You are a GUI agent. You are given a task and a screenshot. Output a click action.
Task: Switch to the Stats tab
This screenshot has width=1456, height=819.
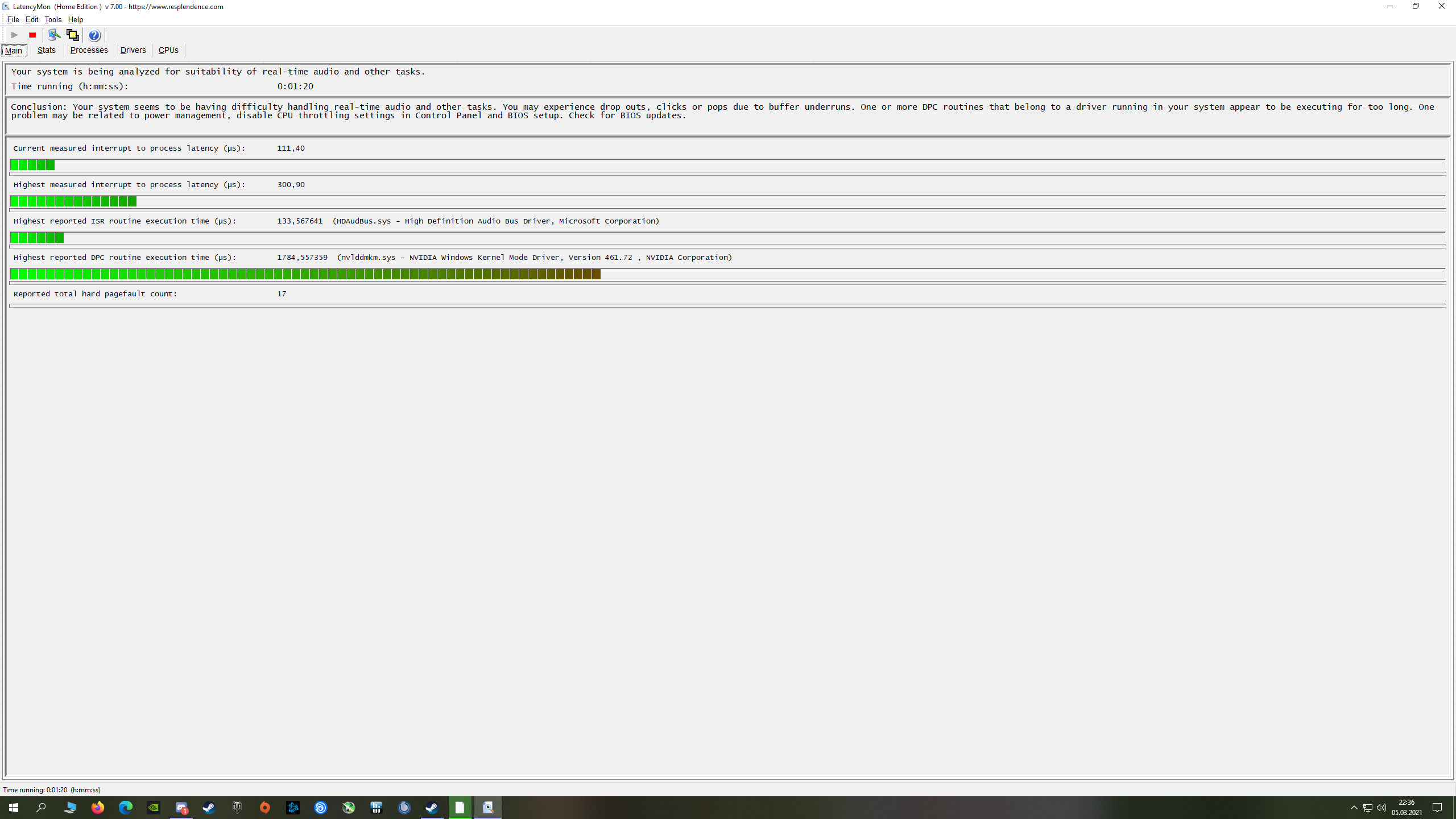[47, 50]
